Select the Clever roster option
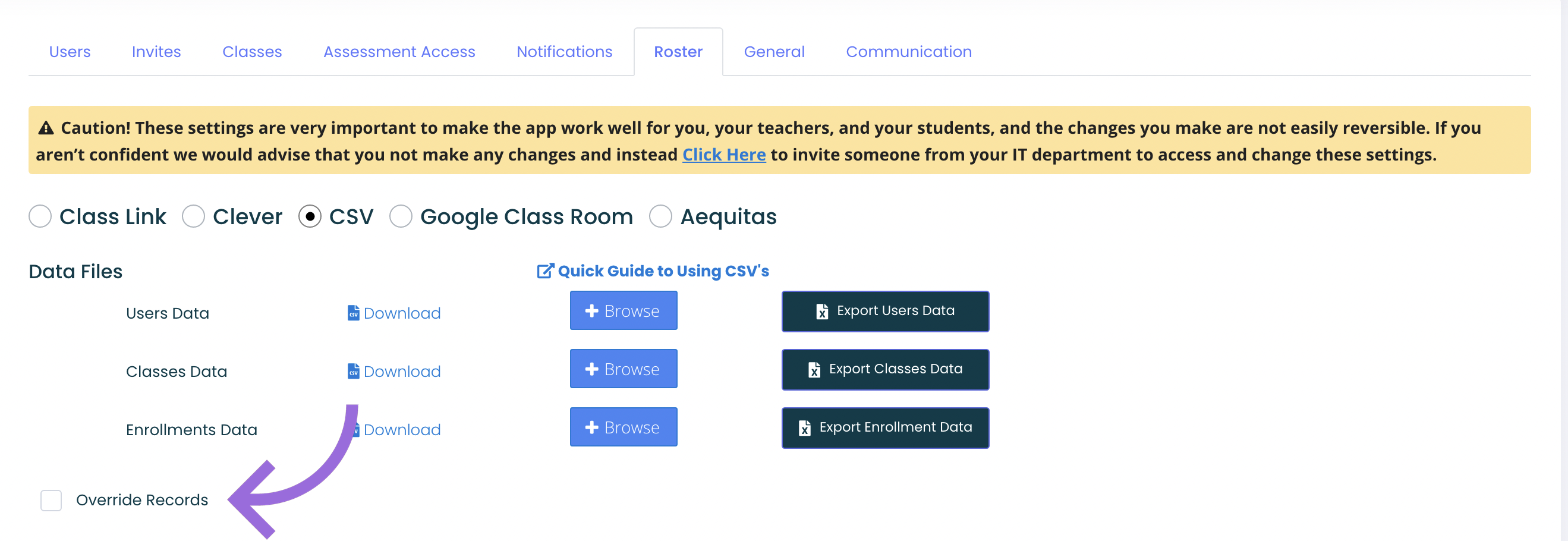This screenshot has height=541, width=1568. coord(194,216)
